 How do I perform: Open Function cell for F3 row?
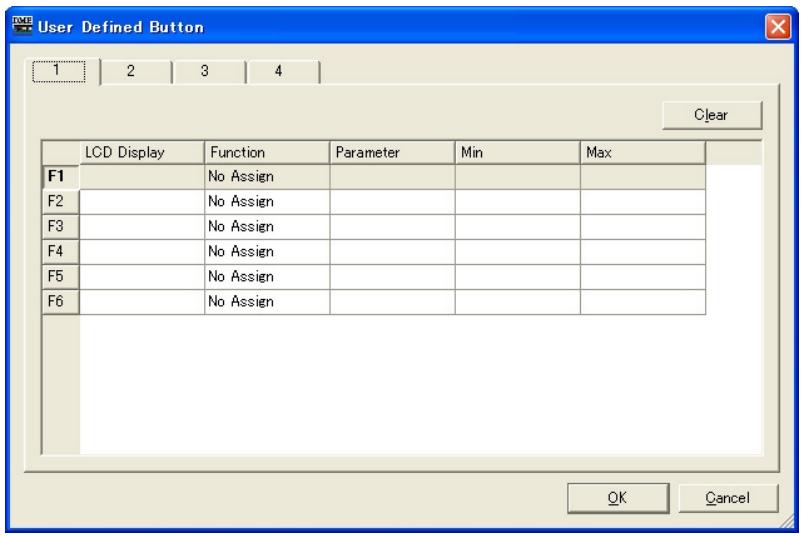point(267,227)
